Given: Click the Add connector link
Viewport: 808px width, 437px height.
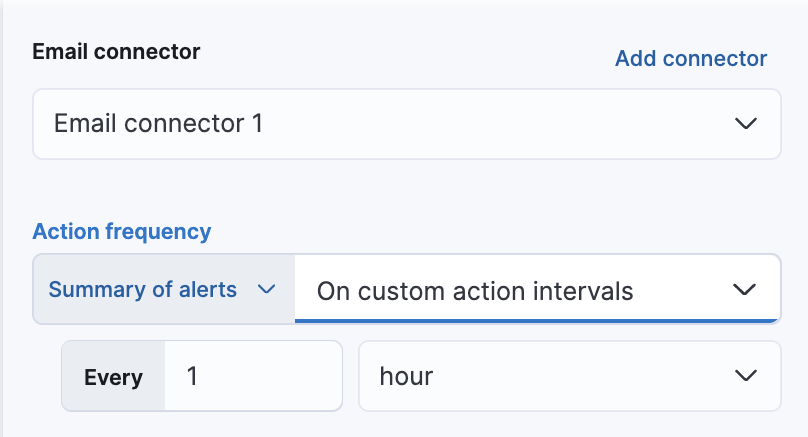Looking at the screenshot, I should (690, 58).
